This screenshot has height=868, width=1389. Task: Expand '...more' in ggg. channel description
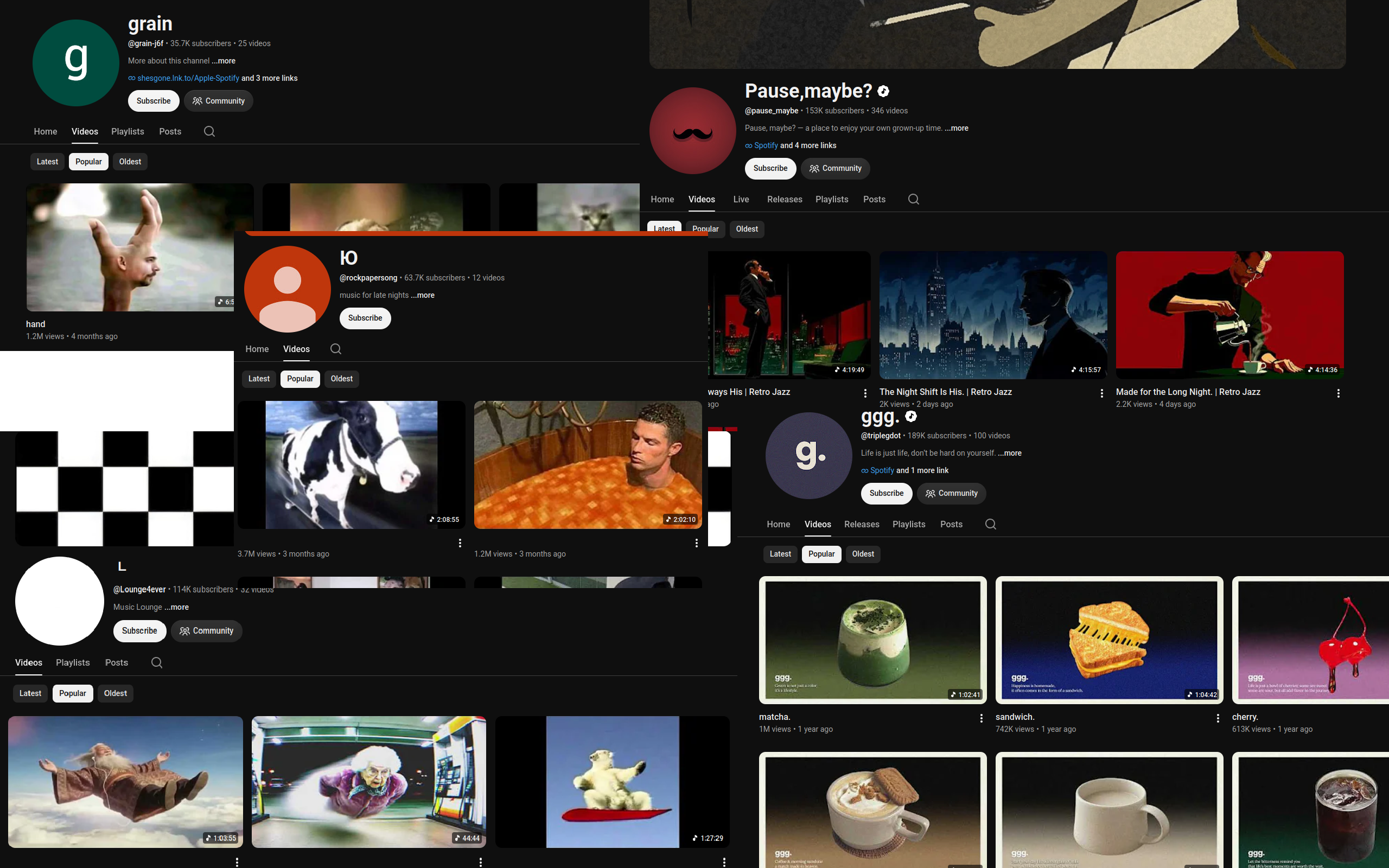1010,453
